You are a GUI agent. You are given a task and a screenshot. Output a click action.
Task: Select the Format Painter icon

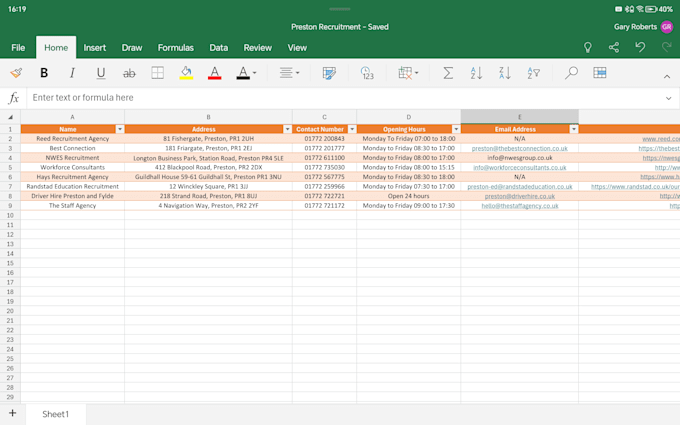click(16, 73)
